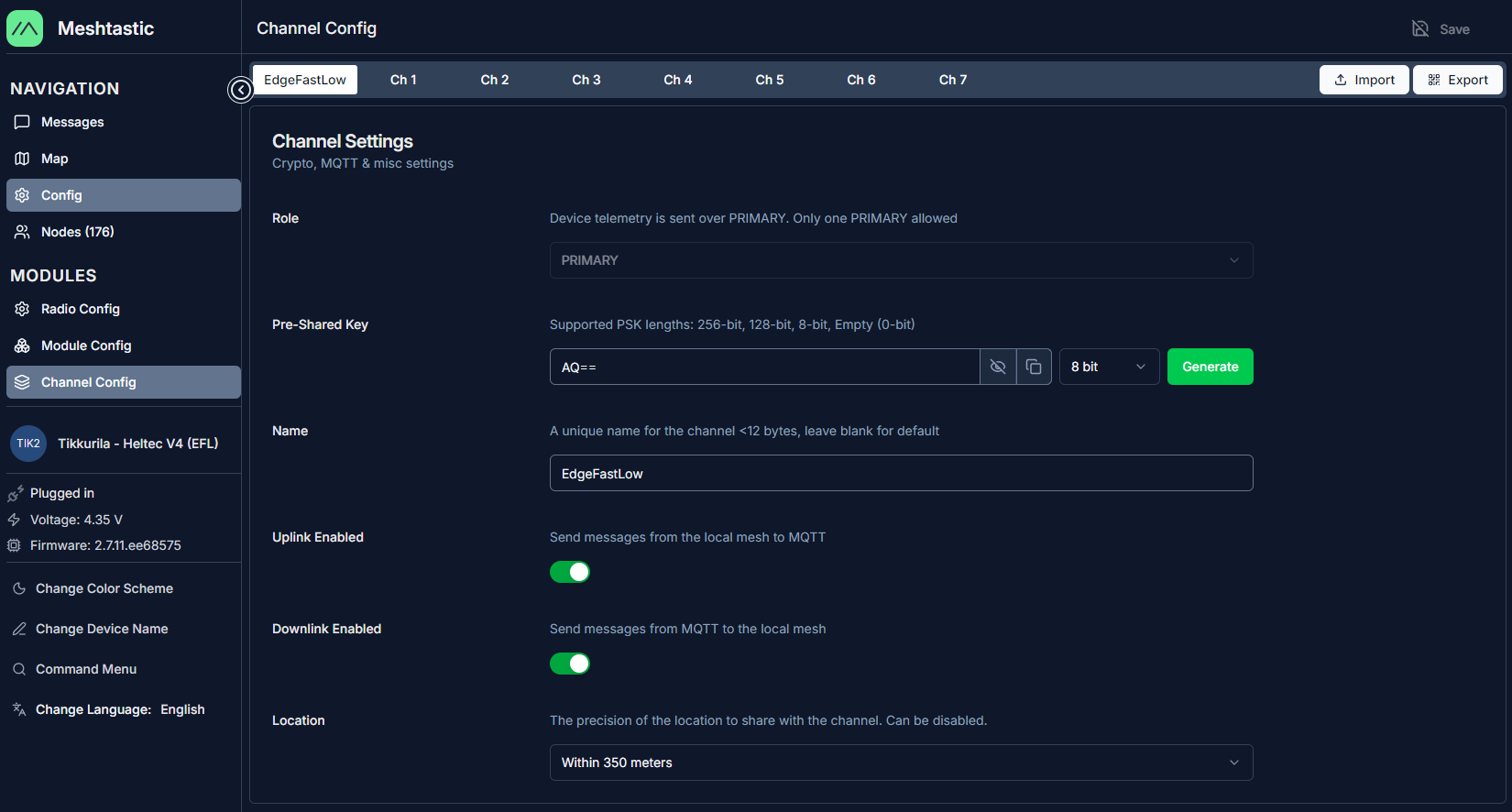
Task: Copy the pre-shared key to clipboard
Action: [x=1034, y=367]
